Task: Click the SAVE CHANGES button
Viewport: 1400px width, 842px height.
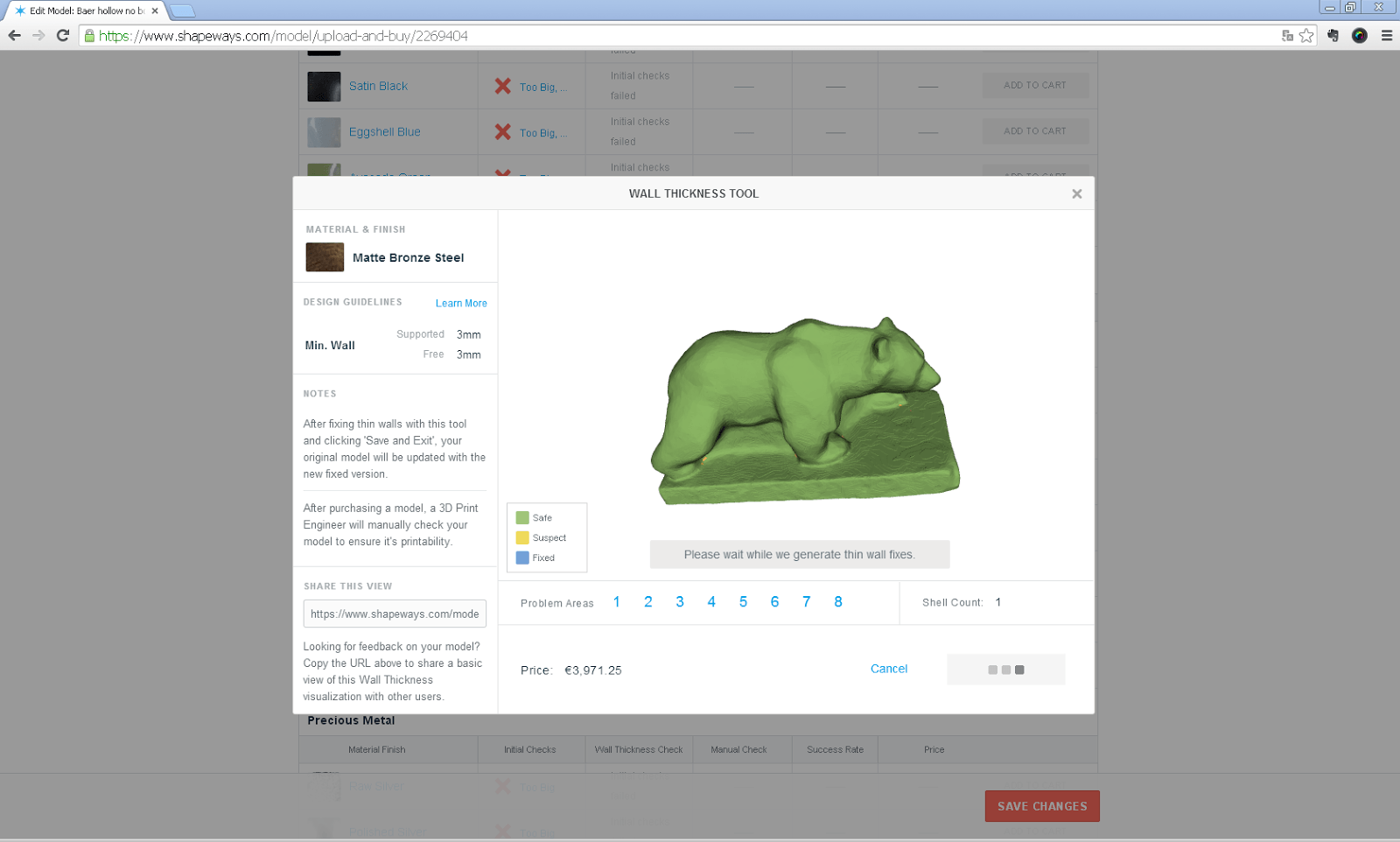Action: [x=1041, y=806]
